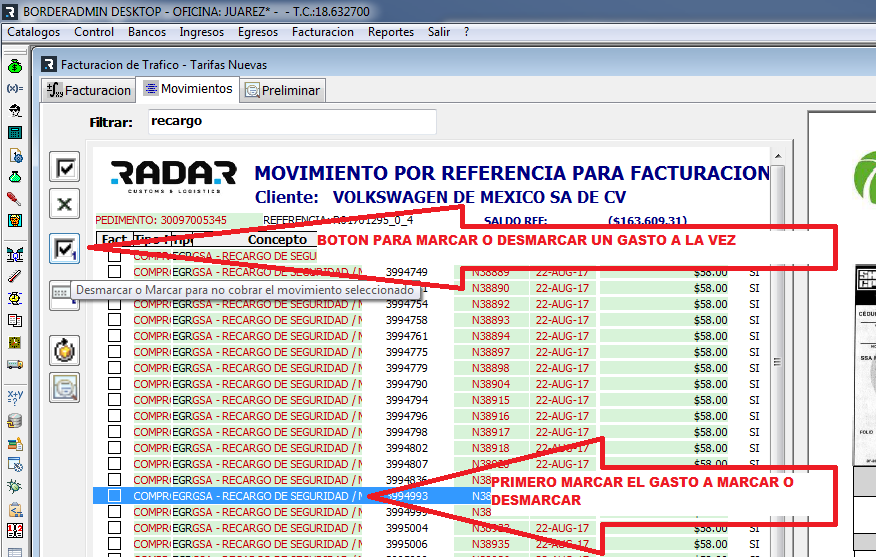The height and width of the screenshot is (557, 876).
Task: Toggle checkbox in highlighted row 3994993
Action: (115, 496)
